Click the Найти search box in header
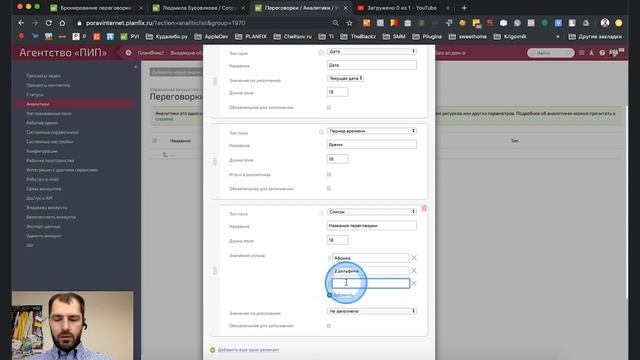640x360 pixels. click(x=550, y=53)
